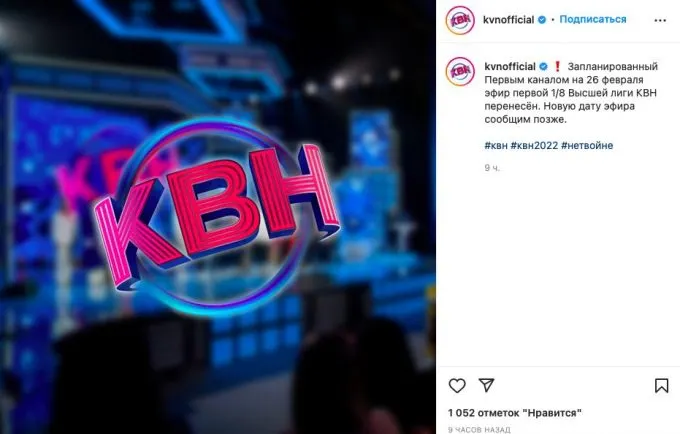Select the 9 ч. timestamp under the caption
This screenshot has width=680, height=434.
(x=492, y=168)
